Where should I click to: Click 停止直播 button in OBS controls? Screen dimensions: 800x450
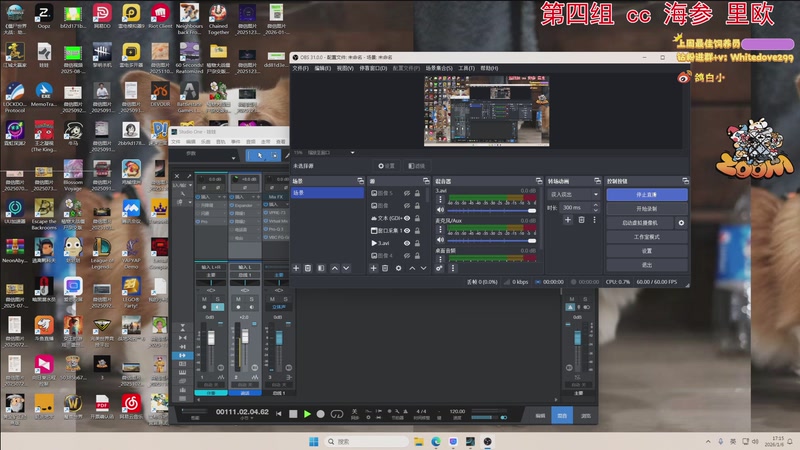[647, 194]
